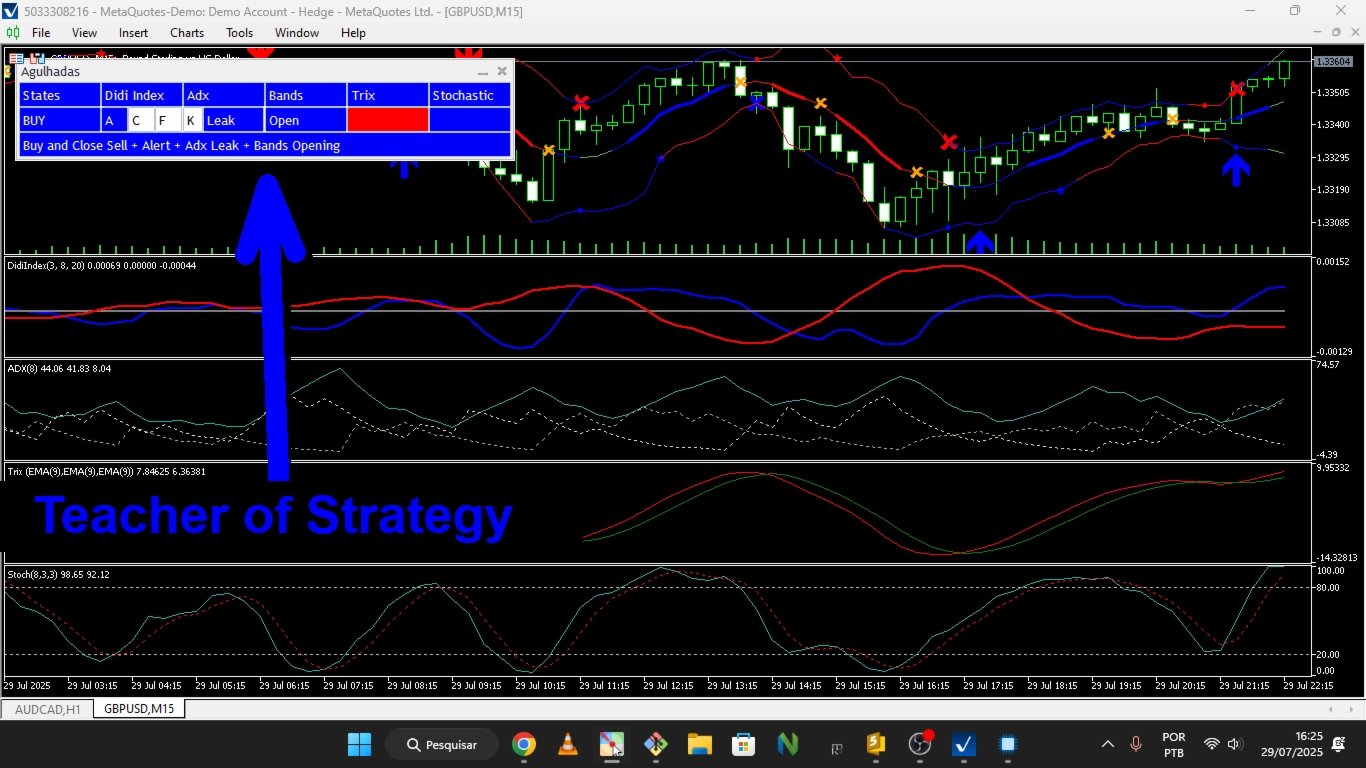1366x768 pixels.
Task: Open the Microsoft Store taskbar icon
Action: tap(743, 744)
